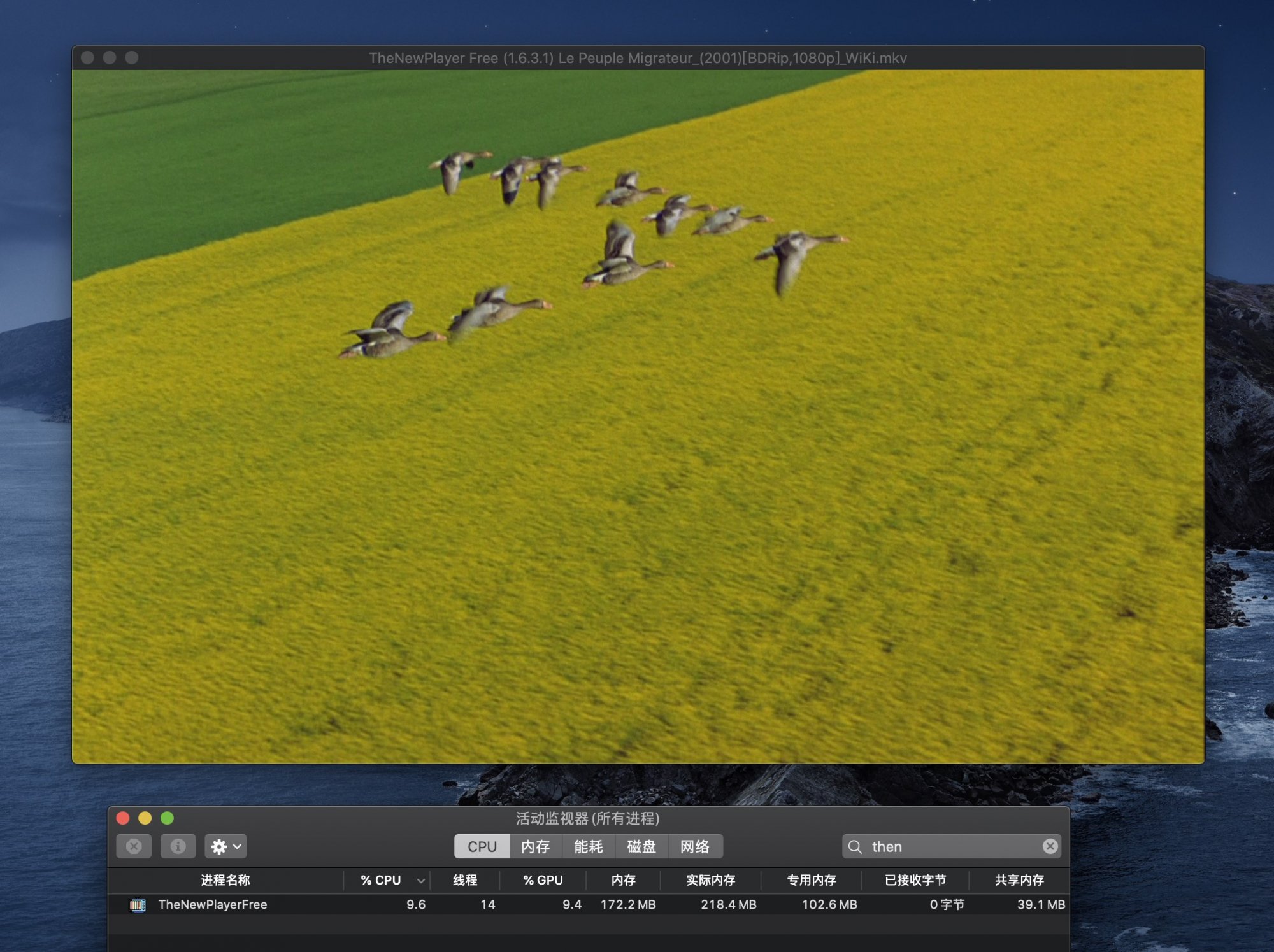Click the 39.1 MB shared memory cell
This screenshot has width=1274, height=952.
point(1041,904)
